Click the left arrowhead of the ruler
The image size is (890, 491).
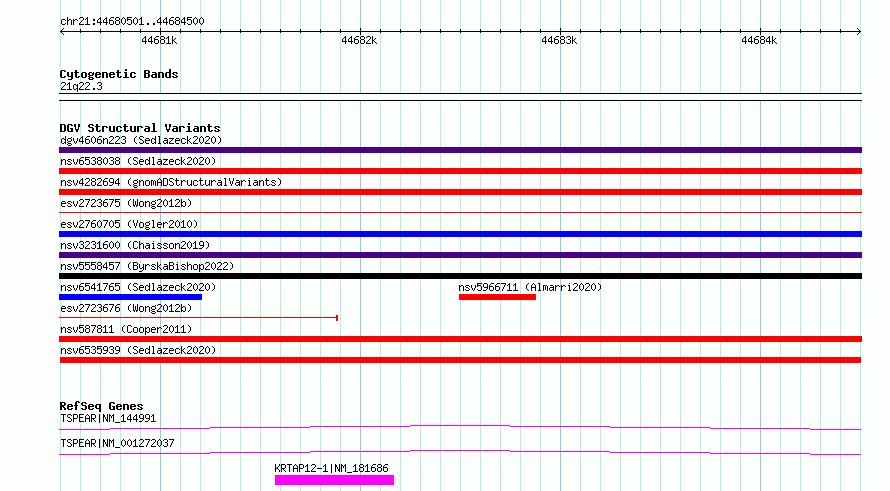(62, 32)
